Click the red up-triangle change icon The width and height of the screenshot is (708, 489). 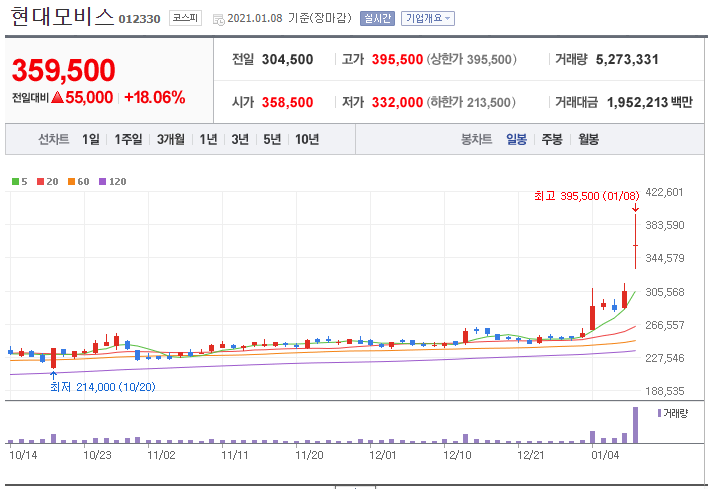pos(57,97)
